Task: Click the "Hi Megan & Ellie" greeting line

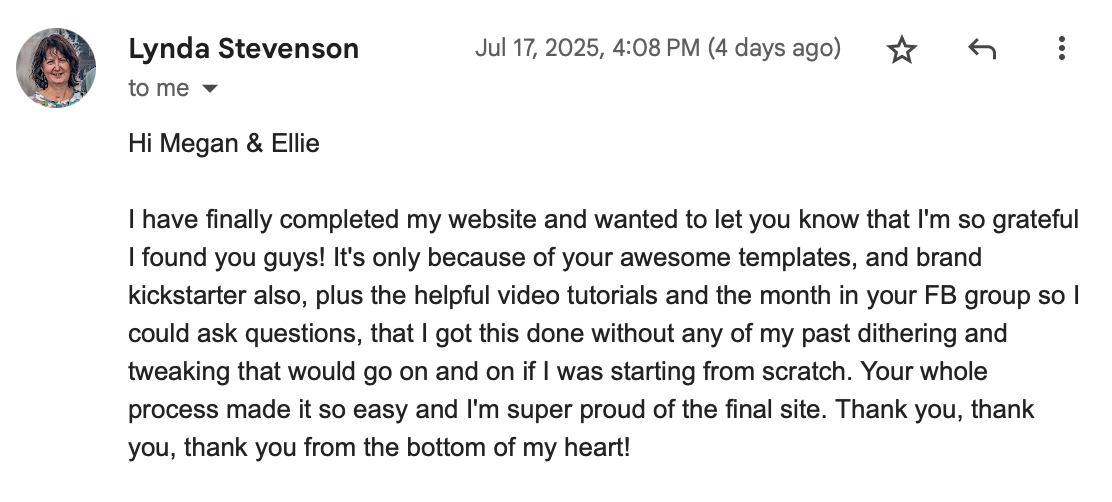Action: pyautogui.click(x=224, y=144)
